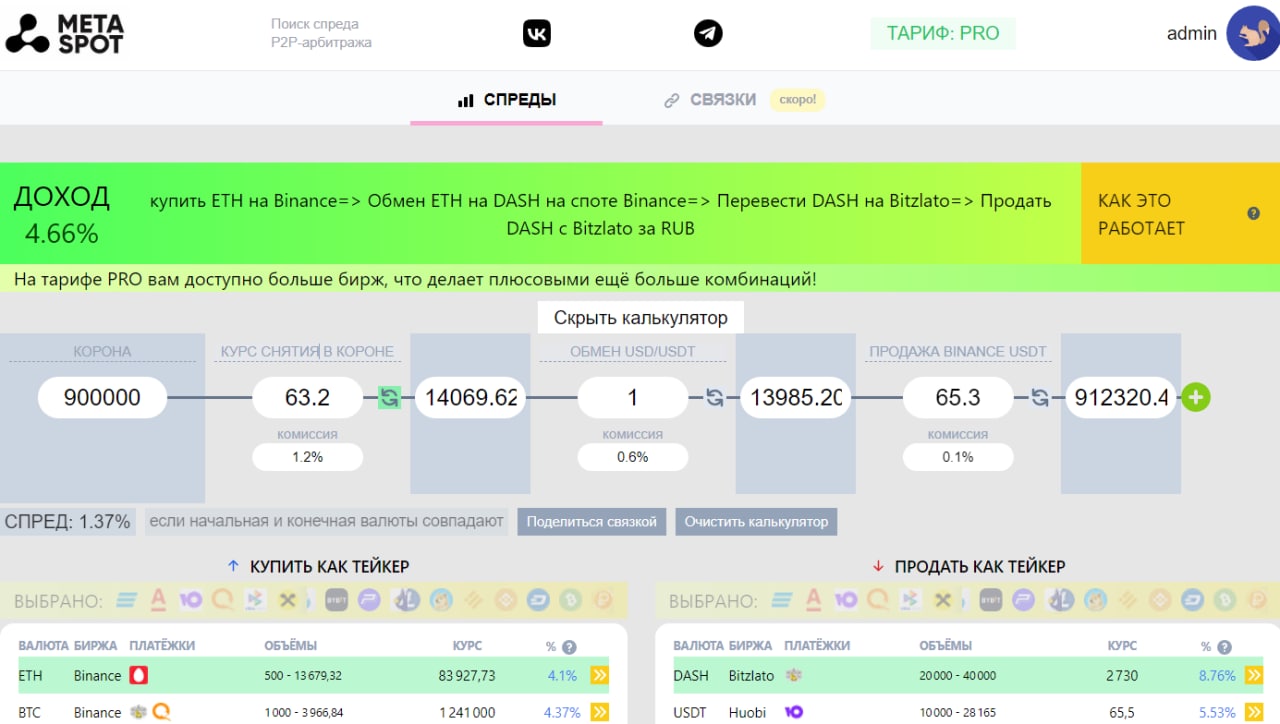Image resolution: width=1280 pixels, height=724 pixels.
Task: Expand the DASH Bitzlato row yellow arrow
Action: point(1254,676)
